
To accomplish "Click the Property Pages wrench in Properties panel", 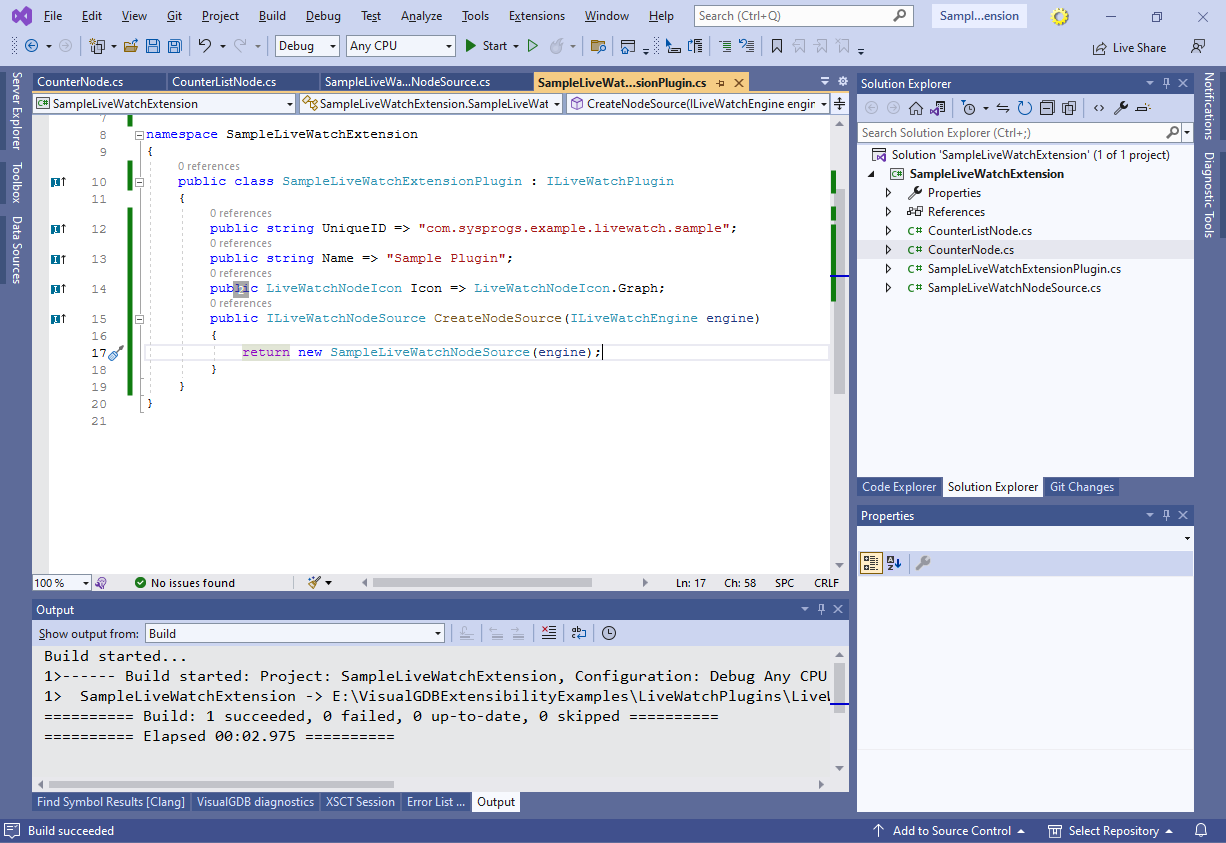I will (x=923, y=563).
